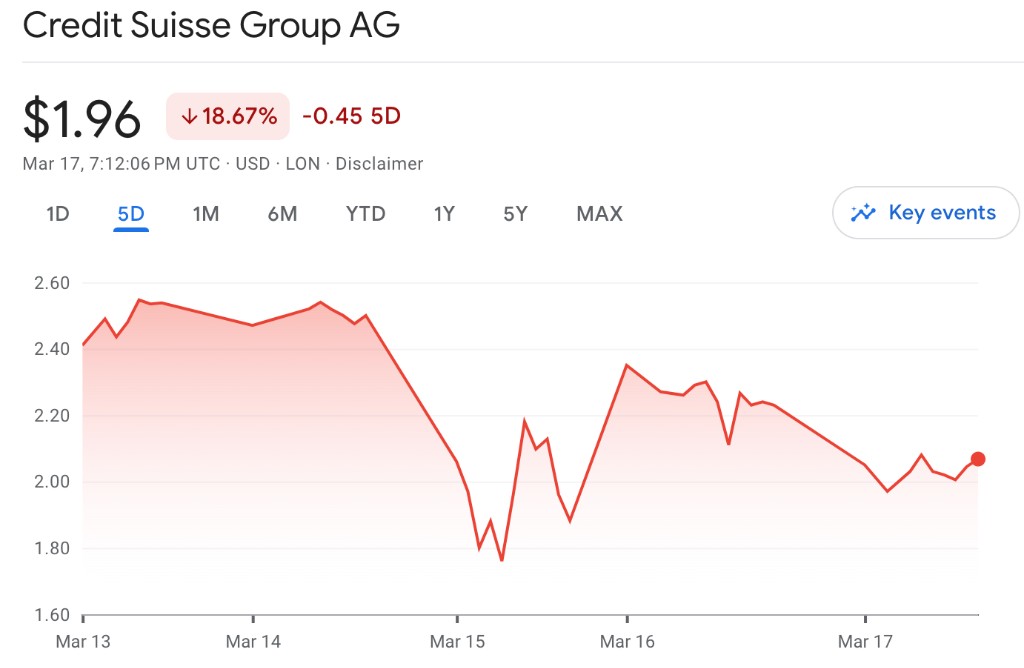
Task: Click the red endpoint dot on the chart
Action: [978, 459]
